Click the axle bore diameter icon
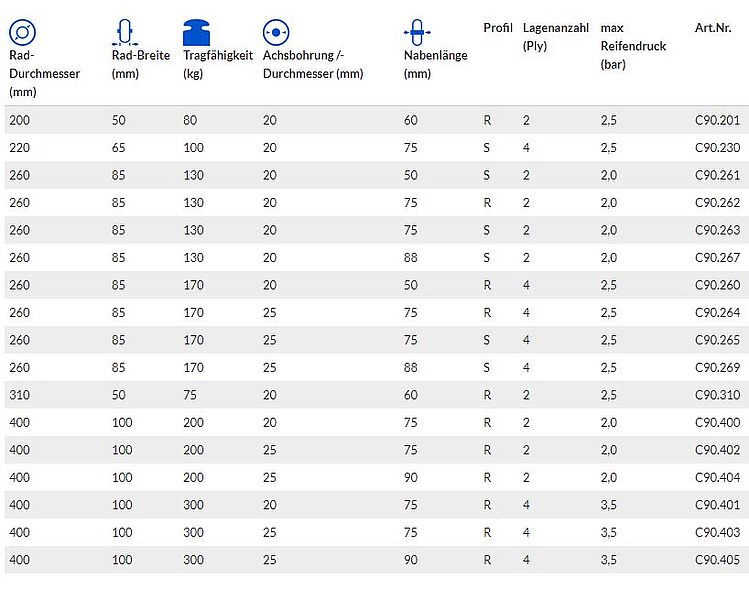 (276, 32)
